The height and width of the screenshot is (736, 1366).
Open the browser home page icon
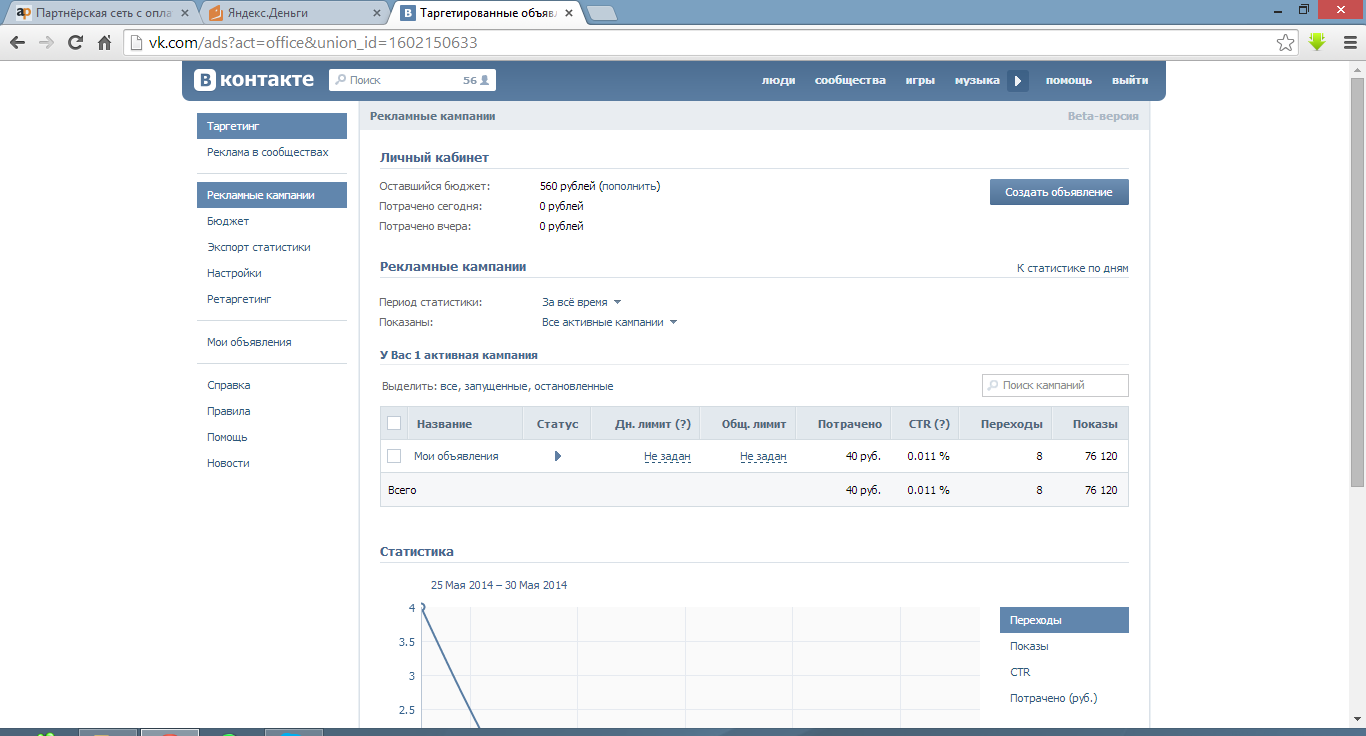(104, 43)
